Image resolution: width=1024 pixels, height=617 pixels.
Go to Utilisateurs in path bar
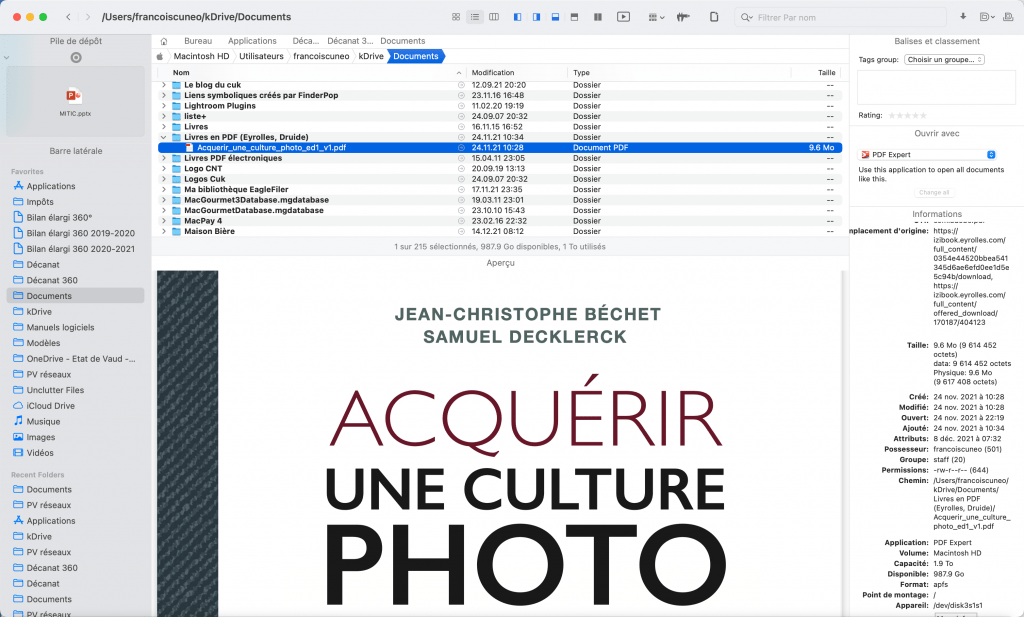[261, 56]
